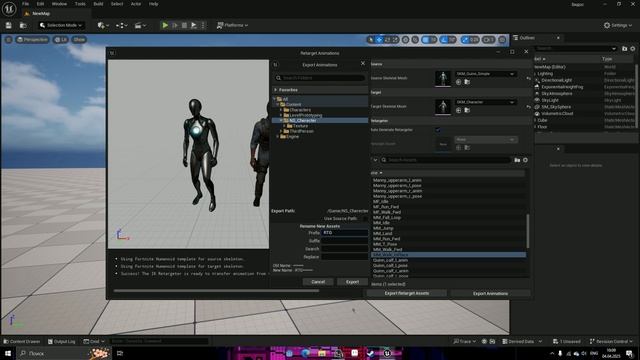The width and height of the screenshot is (640, 360).
Task: Open the Perspective view mode dropdown
Action: point(32,40)
